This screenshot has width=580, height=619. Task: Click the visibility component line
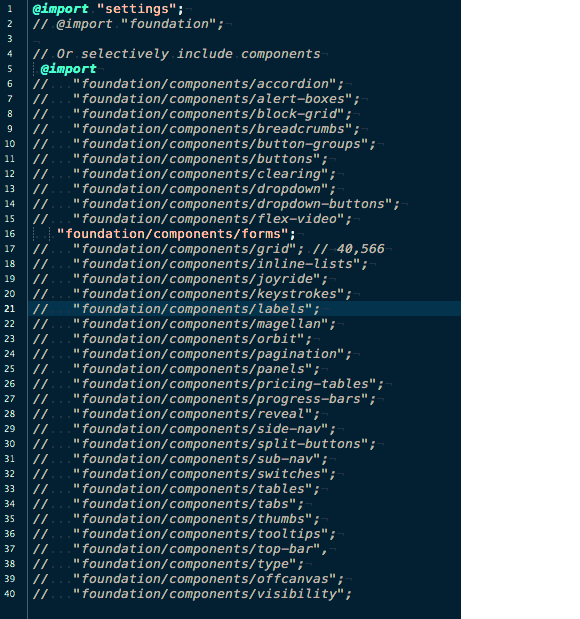pos(193,594)
